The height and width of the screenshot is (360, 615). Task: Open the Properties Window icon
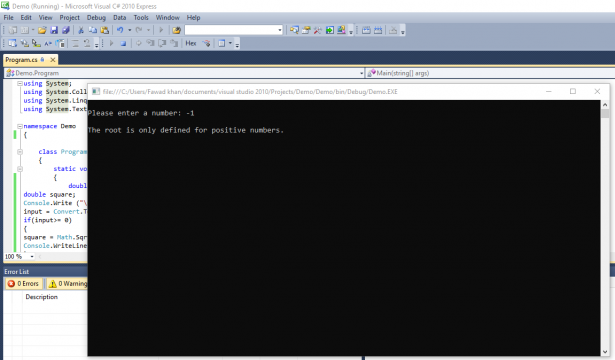click(x=306, y=30)
